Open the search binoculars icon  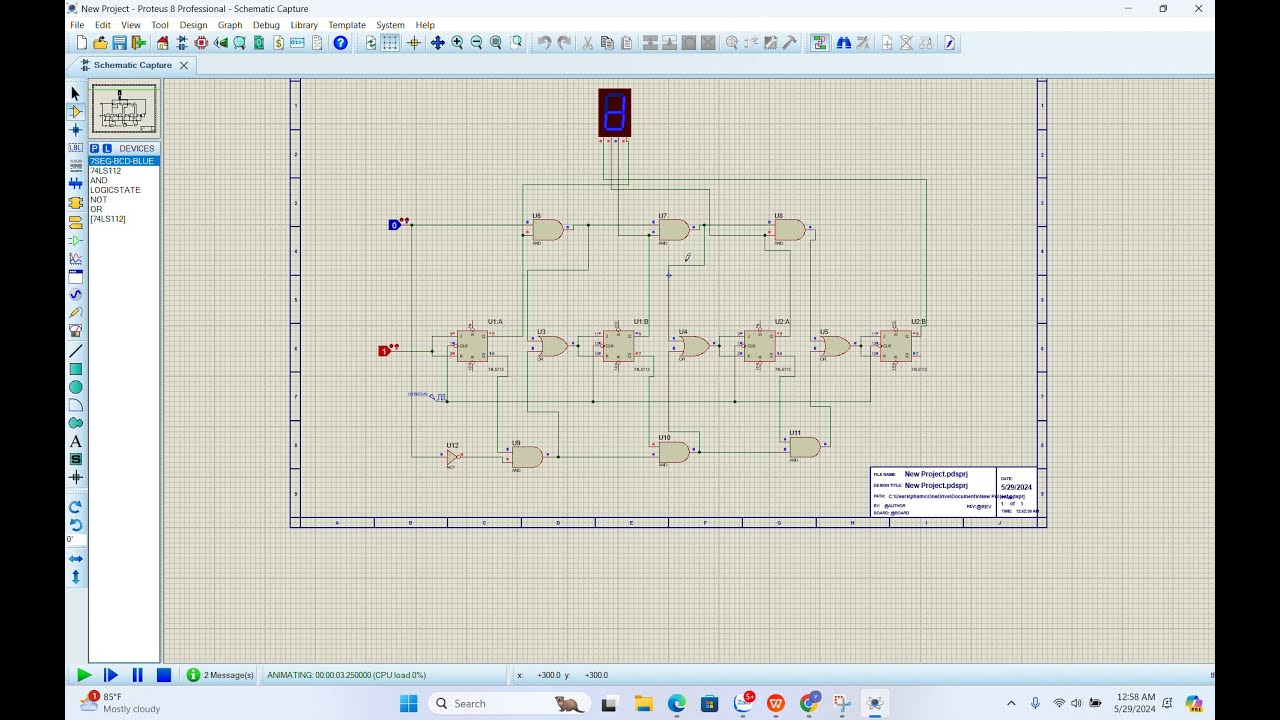point(843,43)
